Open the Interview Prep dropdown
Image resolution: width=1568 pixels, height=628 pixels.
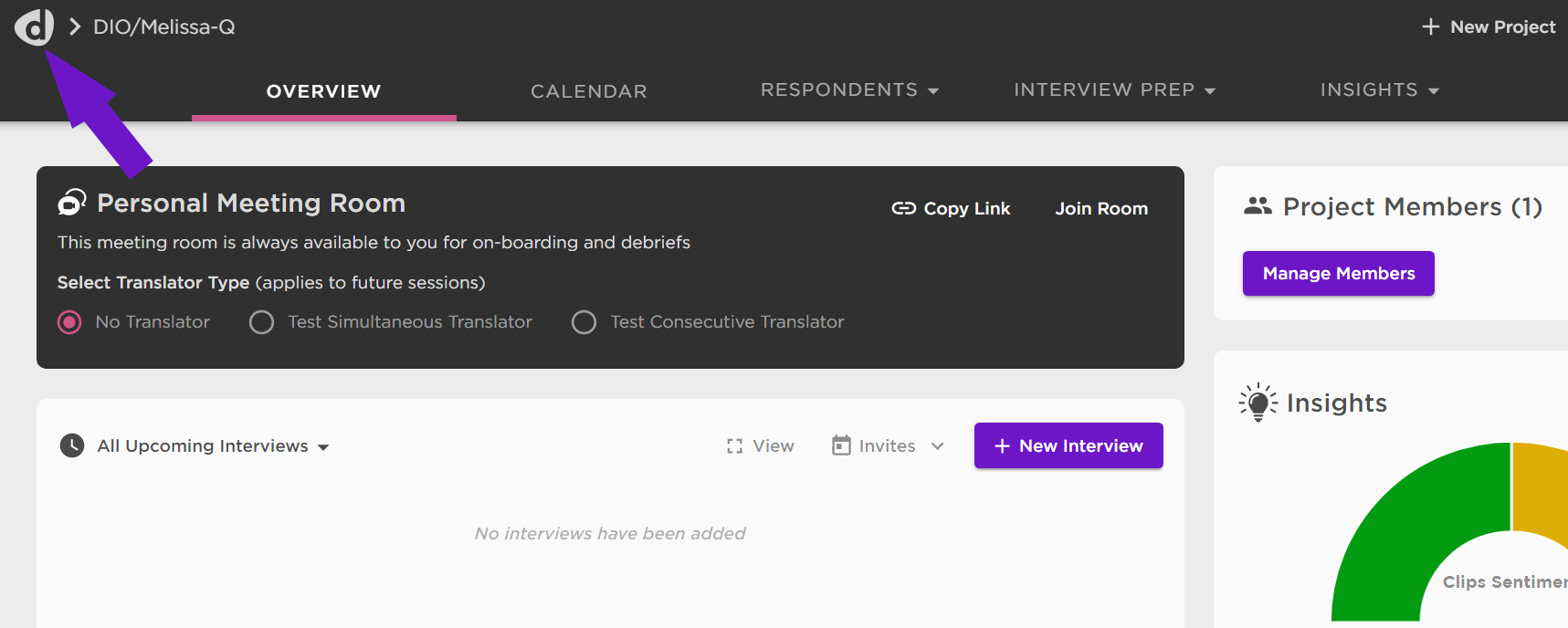click(x=1114, y=90)
